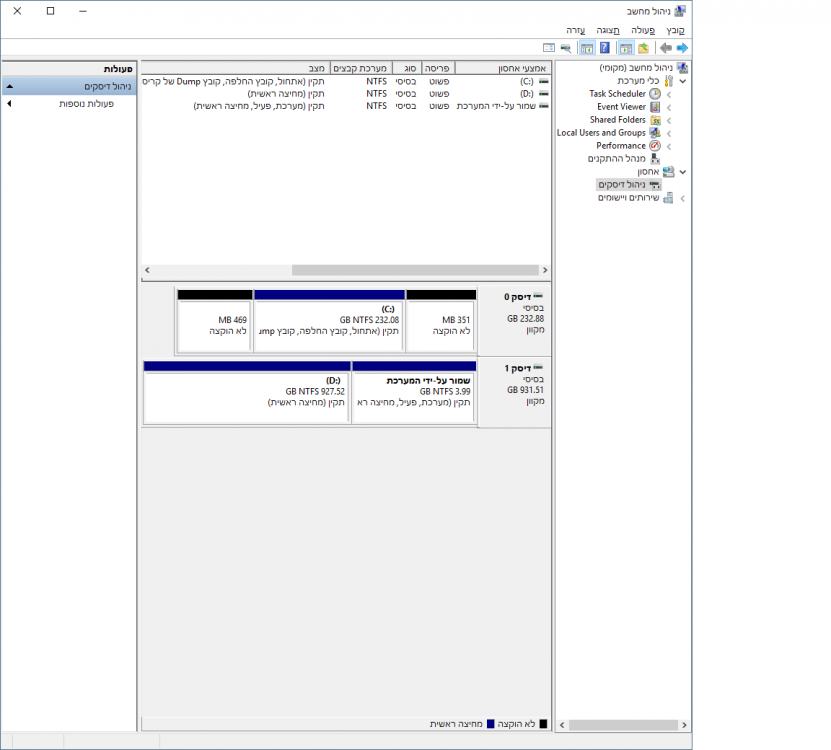Click the אחסון storage icon in the tree
Viewport: 831px width, 750px height.
click(669, 172)
